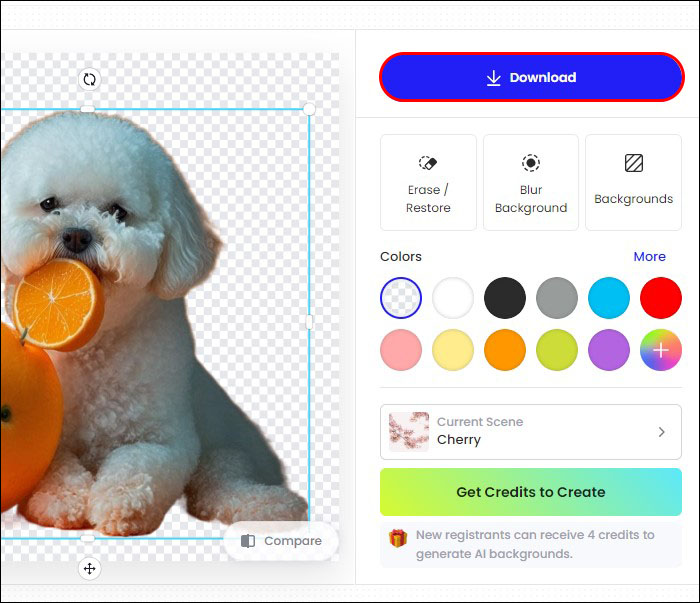Click the Compare button
This screenshot has width=700, height=603.
(x=282, y=541)
